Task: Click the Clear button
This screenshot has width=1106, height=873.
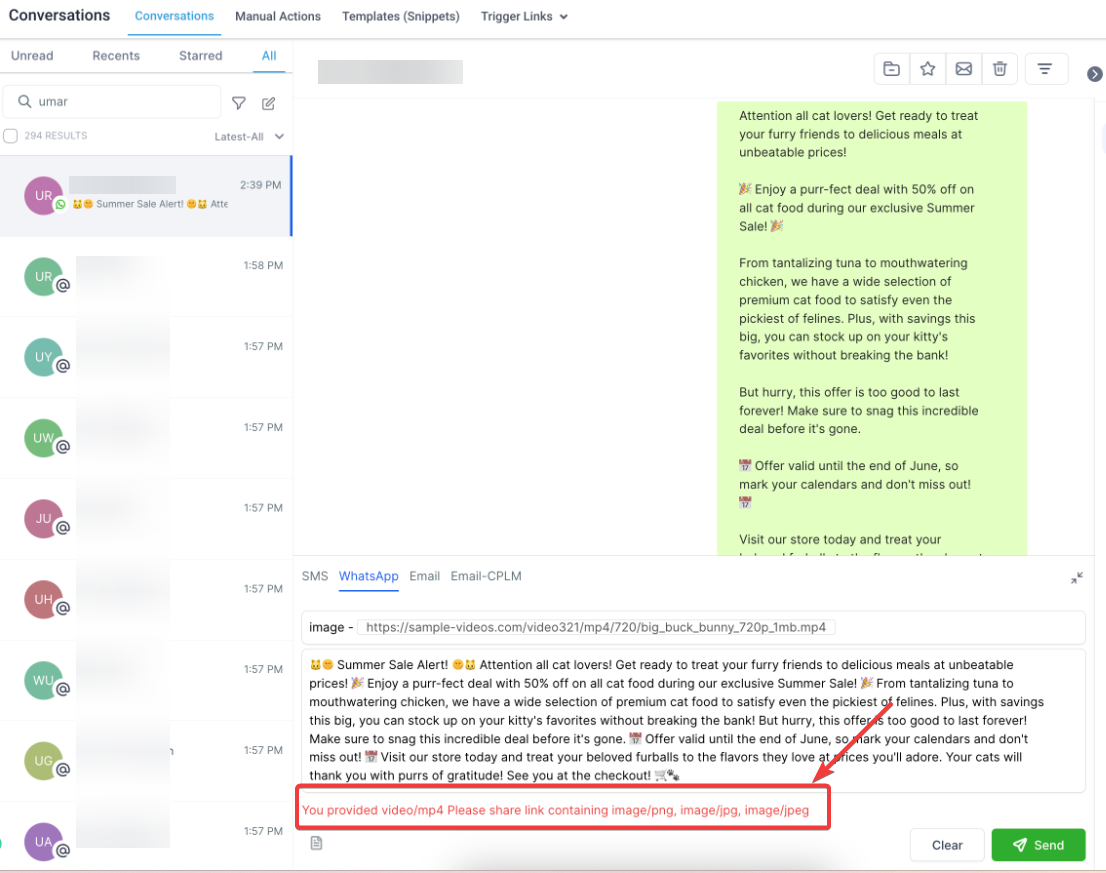Action: click(x=947, y=845)
